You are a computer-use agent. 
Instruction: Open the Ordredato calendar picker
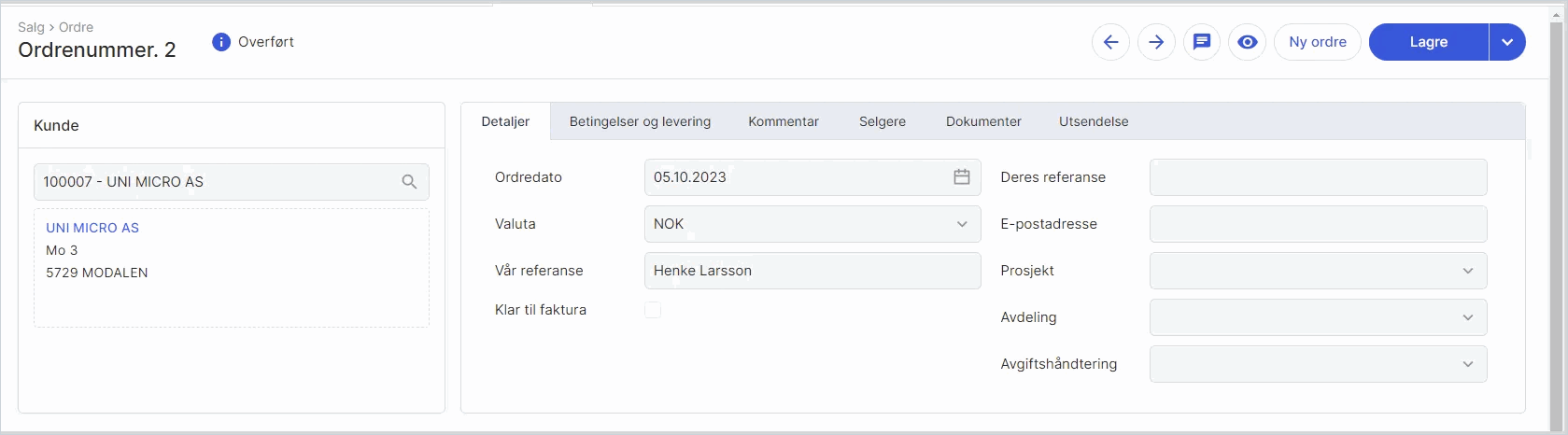point(962,177)
